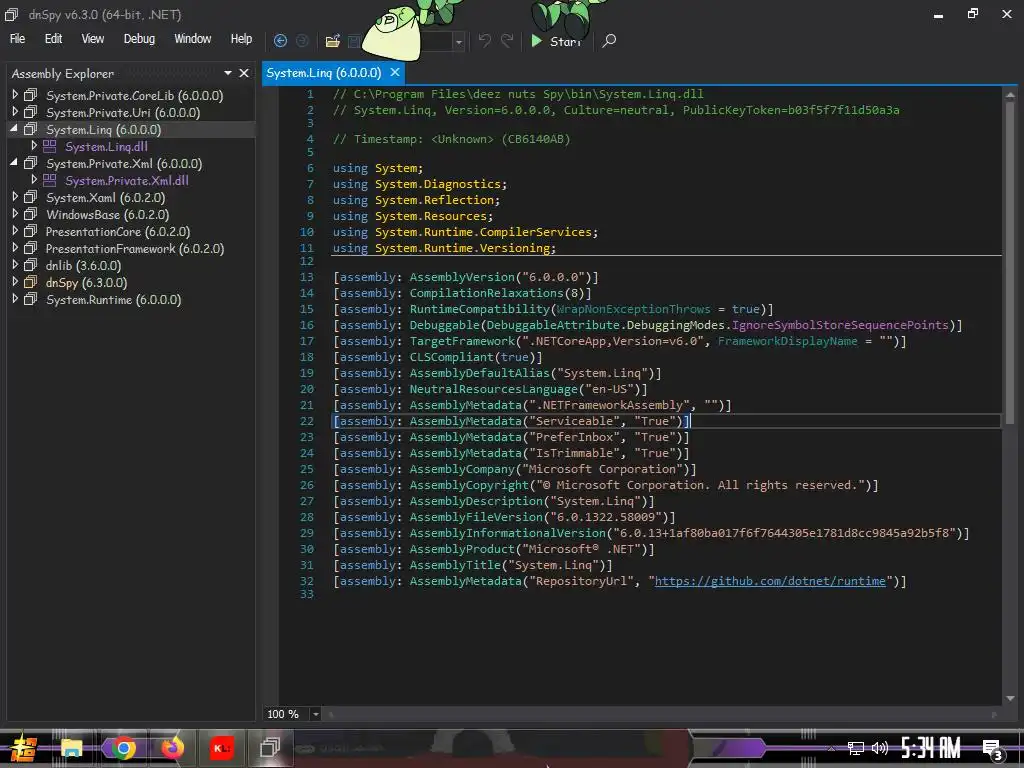
Task: Click the AssemblyFileVersion line 28
Action: [504, 517]
